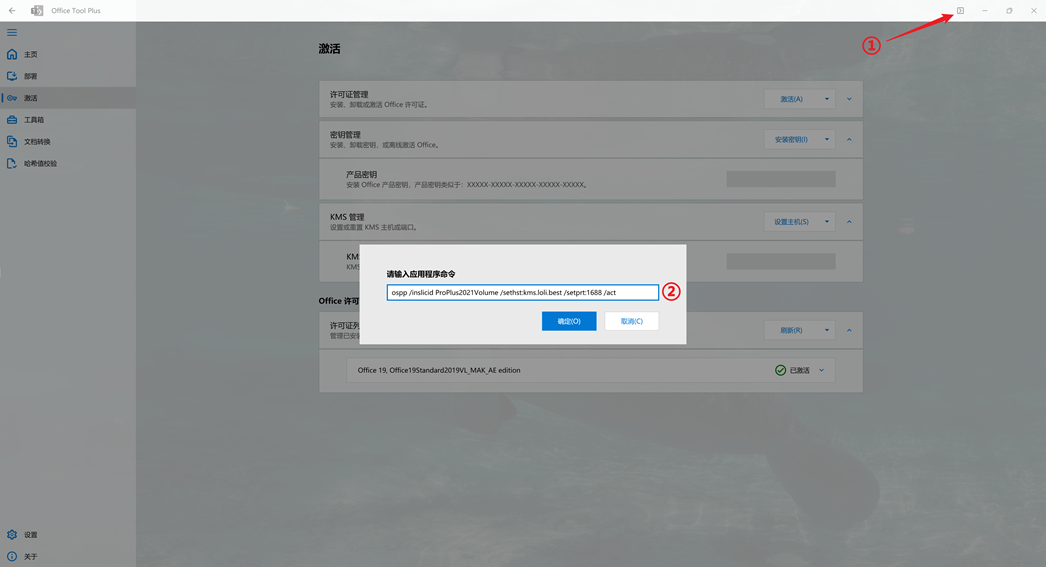Collapse the KMS 管理 section chevron

(x=849, y=221)
